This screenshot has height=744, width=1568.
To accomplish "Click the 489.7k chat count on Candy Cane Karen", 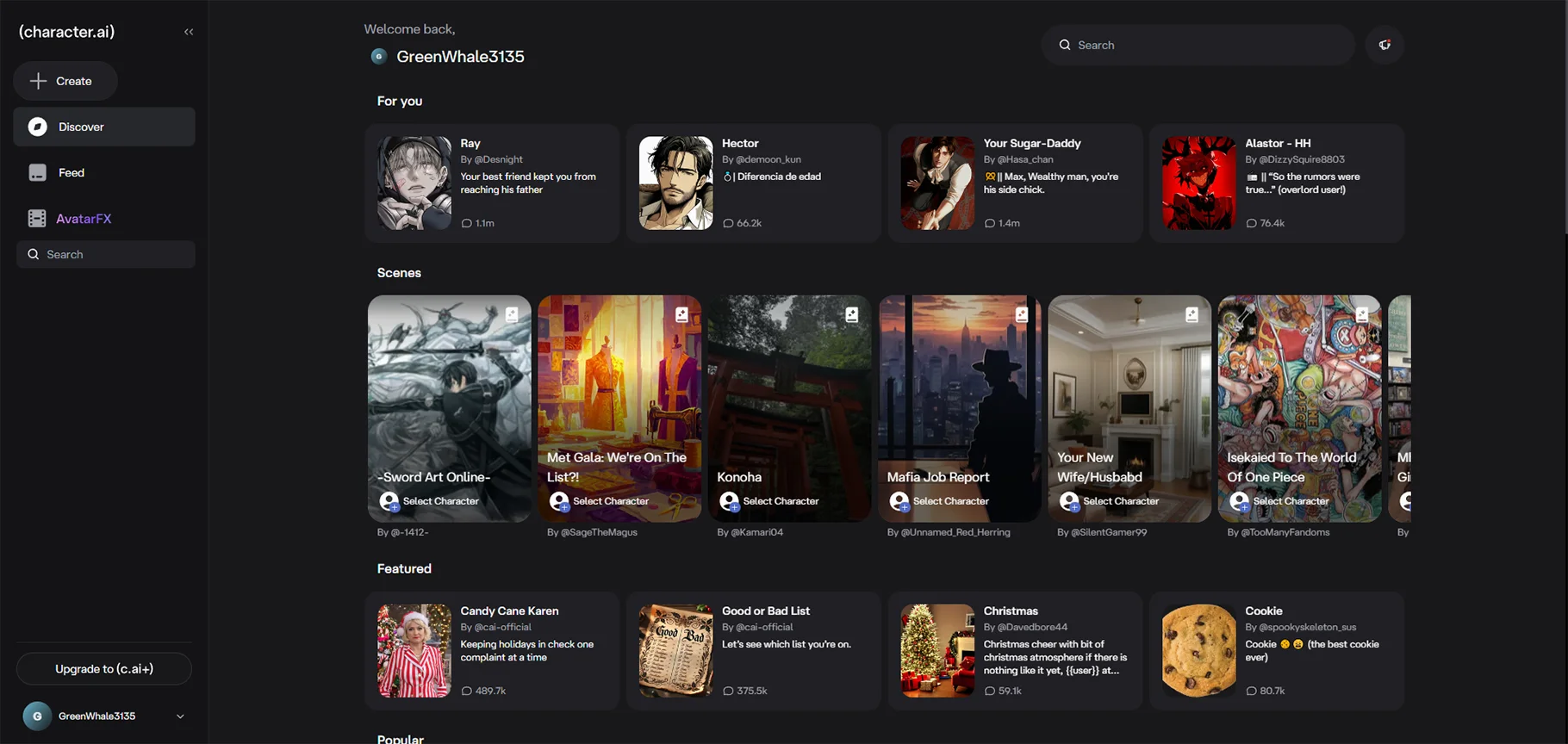I will point(483,691).
